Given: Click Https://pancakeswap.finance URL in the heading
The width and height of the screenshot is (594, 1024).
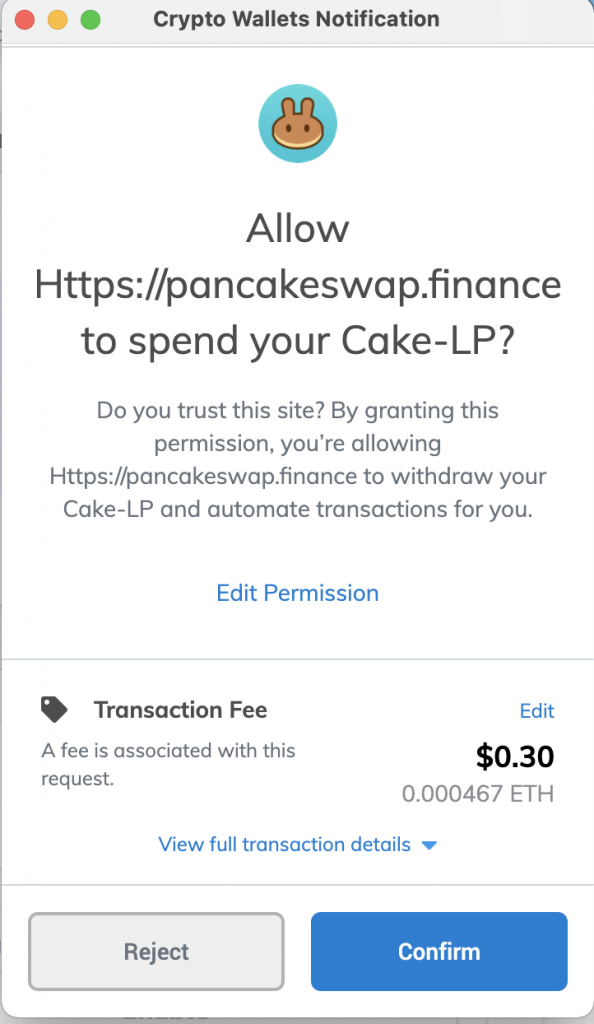Looking at the screenshot, I should tap(298, 285).
